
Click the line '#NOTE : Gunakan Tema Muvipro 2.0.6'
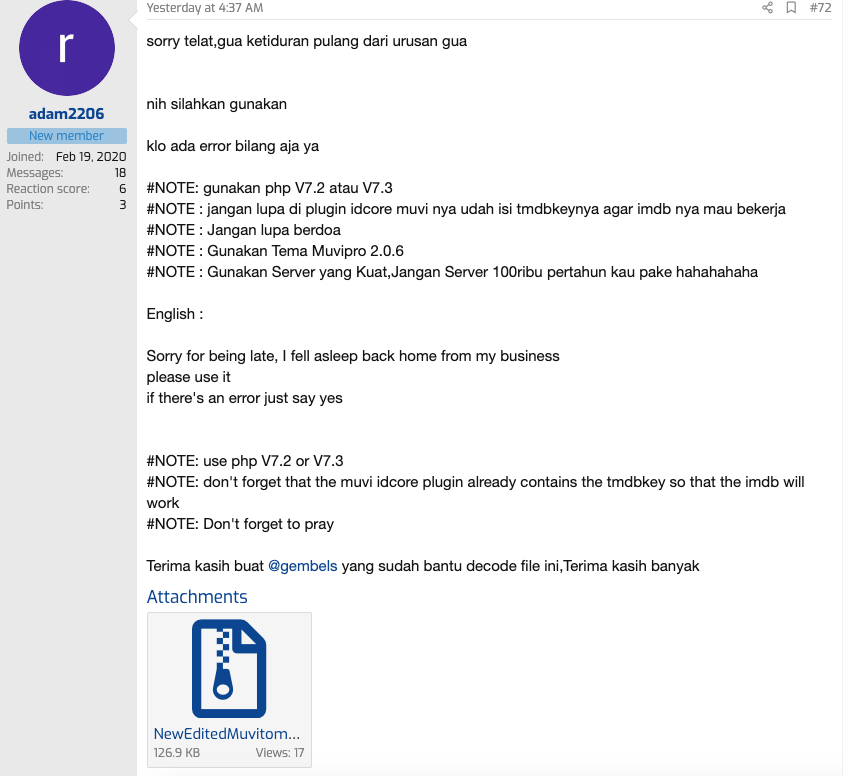275,251
